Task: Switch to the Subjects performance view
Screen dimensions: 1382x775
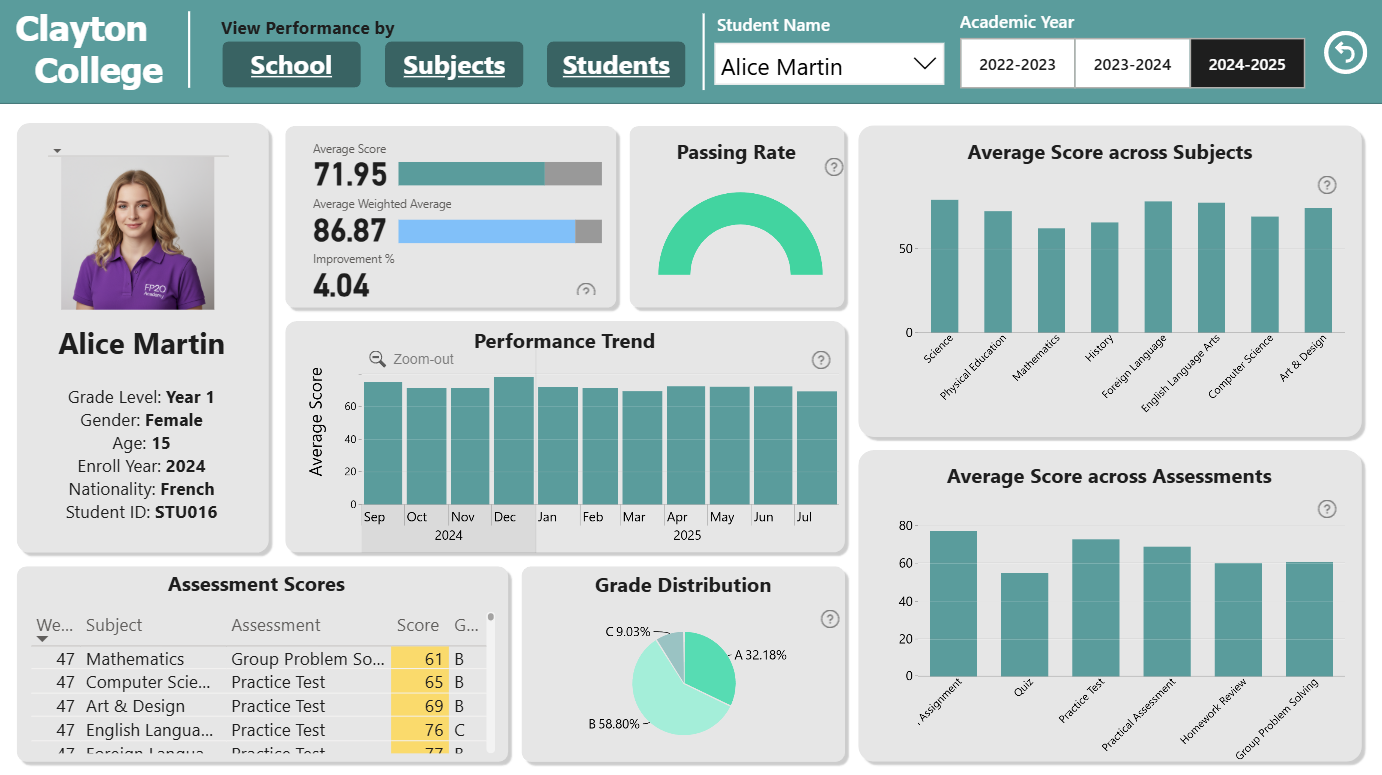Action: point(454,65)
